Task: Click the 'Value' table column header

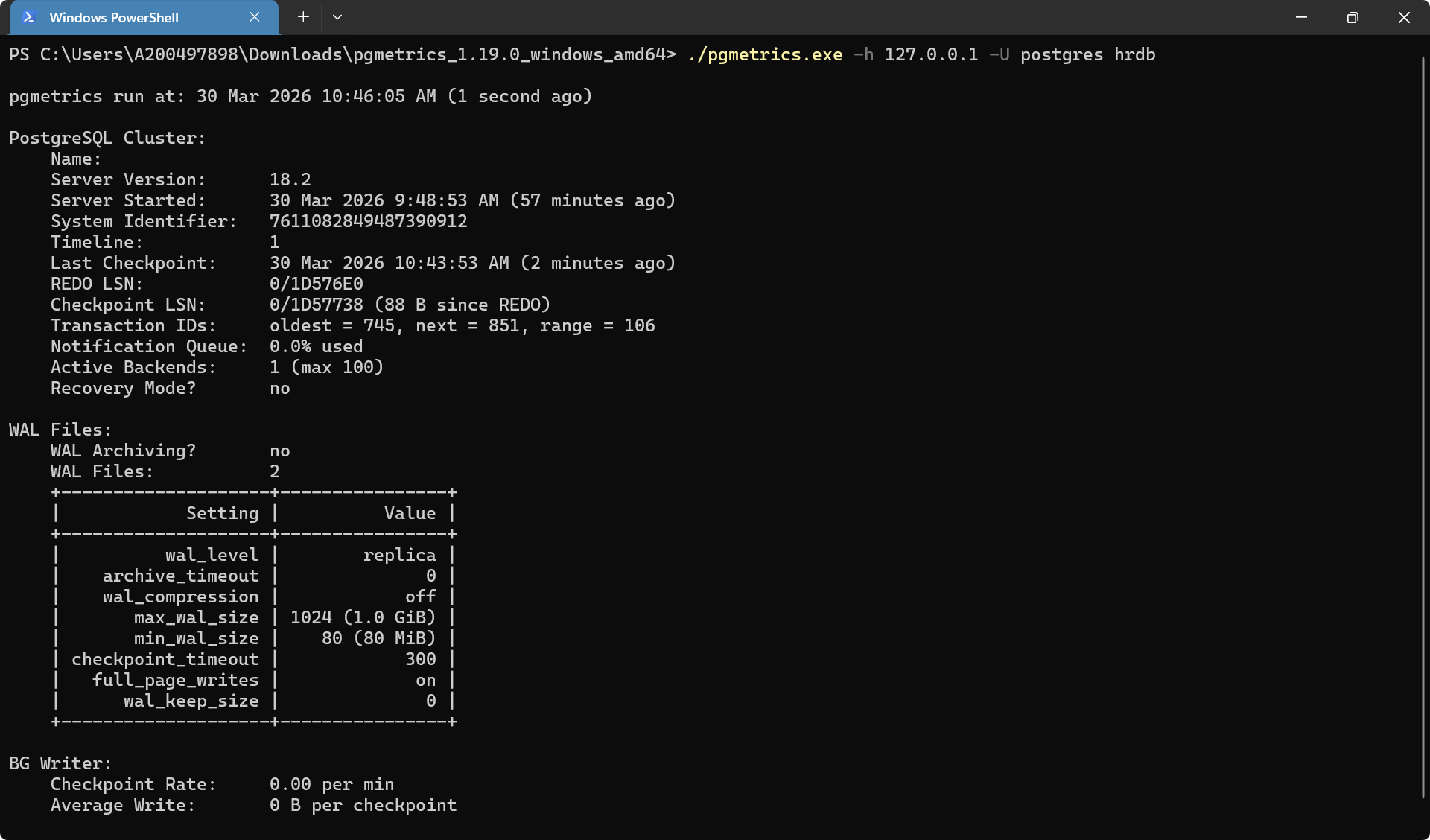Action: click(410, 513)
